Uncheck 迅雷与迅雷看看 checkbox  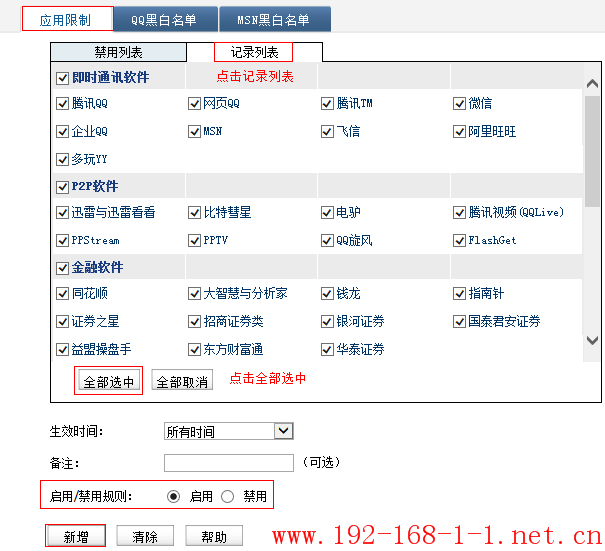[x=62, y=212]
